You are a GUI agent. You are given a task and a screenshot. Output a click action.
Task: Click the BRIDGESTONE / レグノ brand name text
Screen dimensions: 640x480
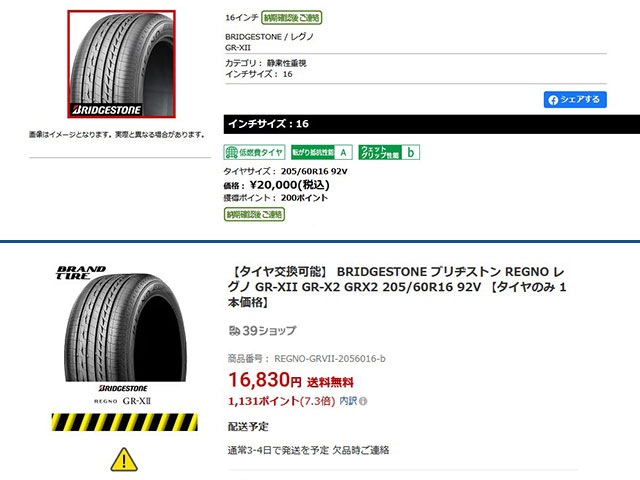click(269, 37)
